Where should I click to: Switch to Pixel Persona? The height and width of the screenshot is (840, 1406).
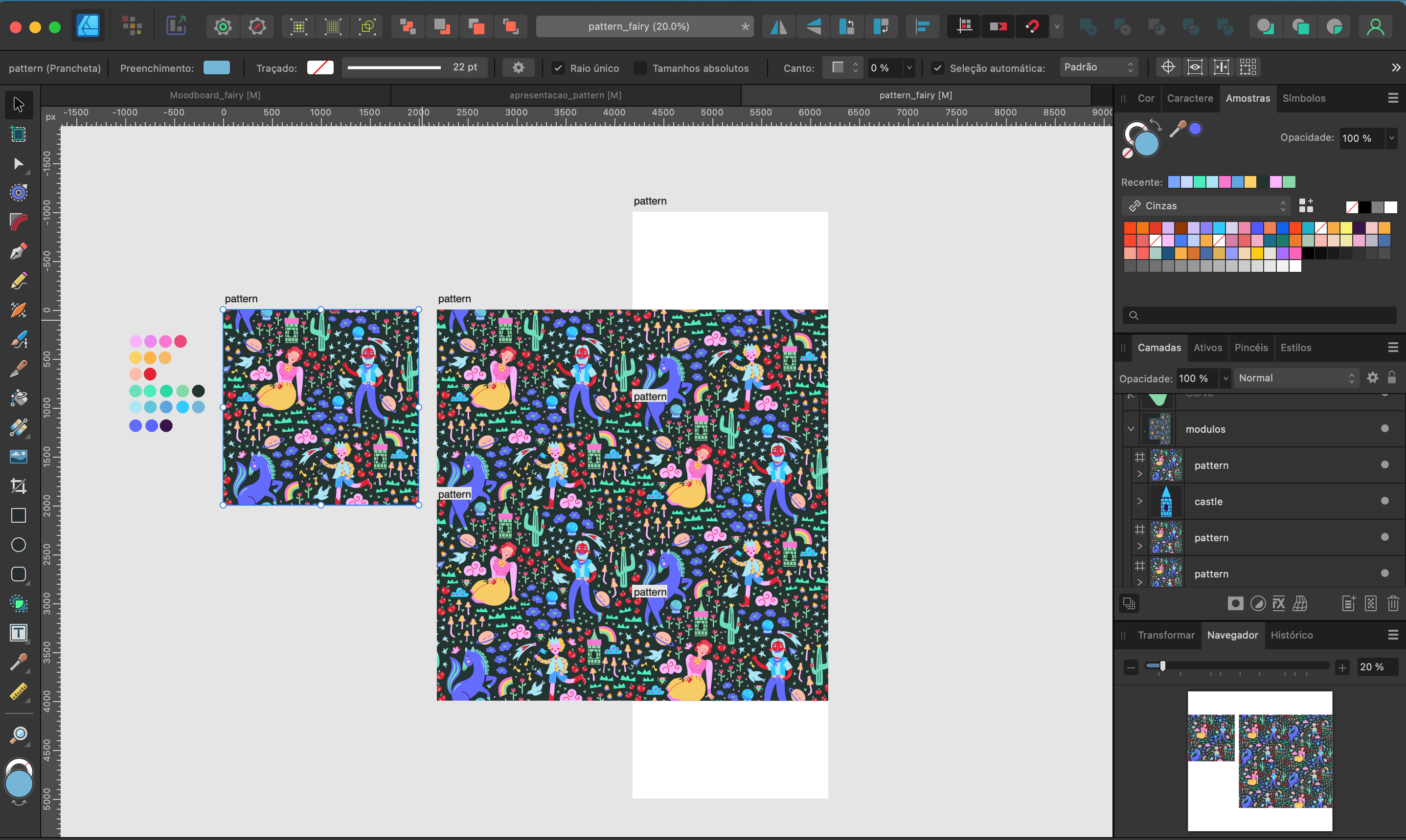pyautogui.click(x=132, y=26)
